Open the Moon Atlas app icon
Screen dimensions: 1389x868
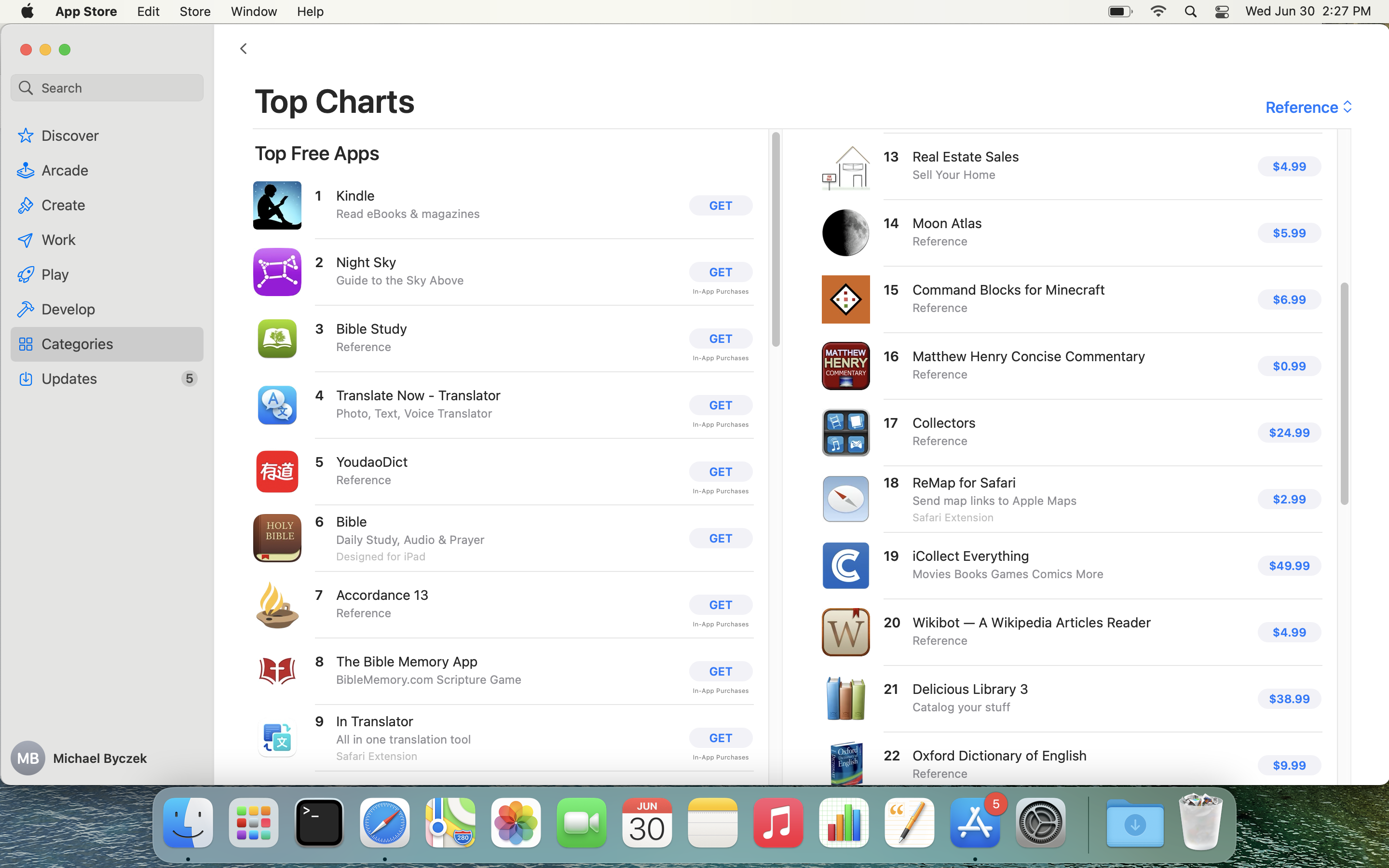[845, 232]
